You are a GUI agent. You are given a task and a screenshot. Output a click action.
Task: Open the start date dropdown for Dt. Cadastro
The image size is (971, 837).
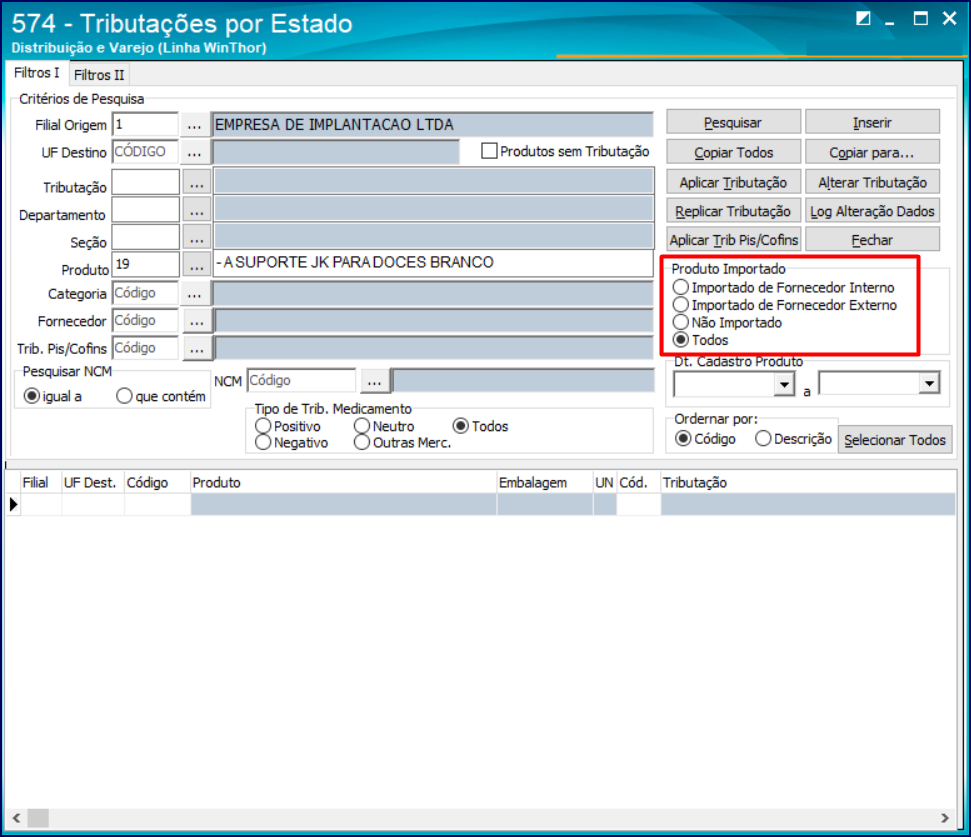tap(785, 384)
